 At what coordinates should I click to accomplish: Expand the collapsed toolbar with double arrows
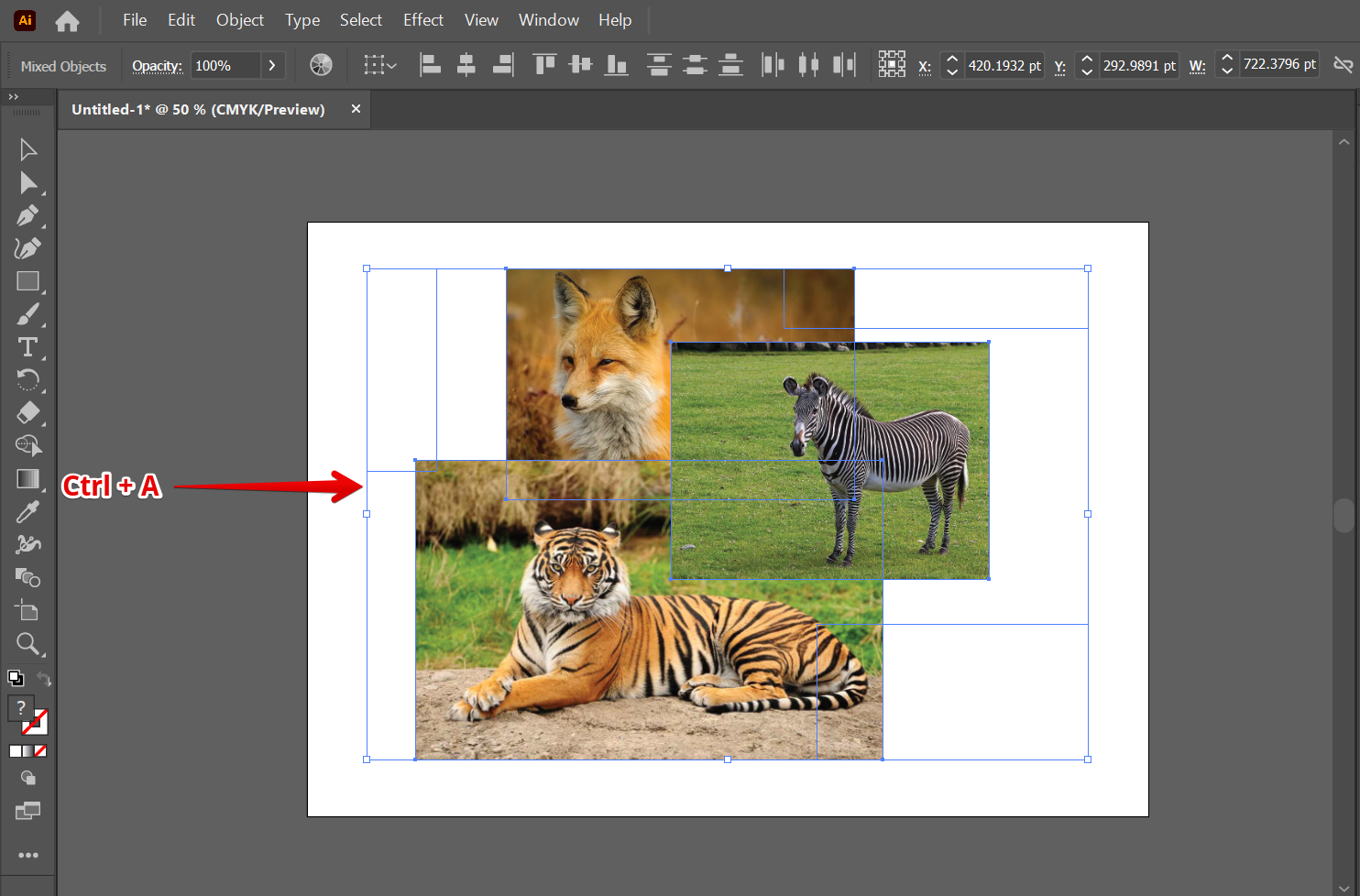13,96
